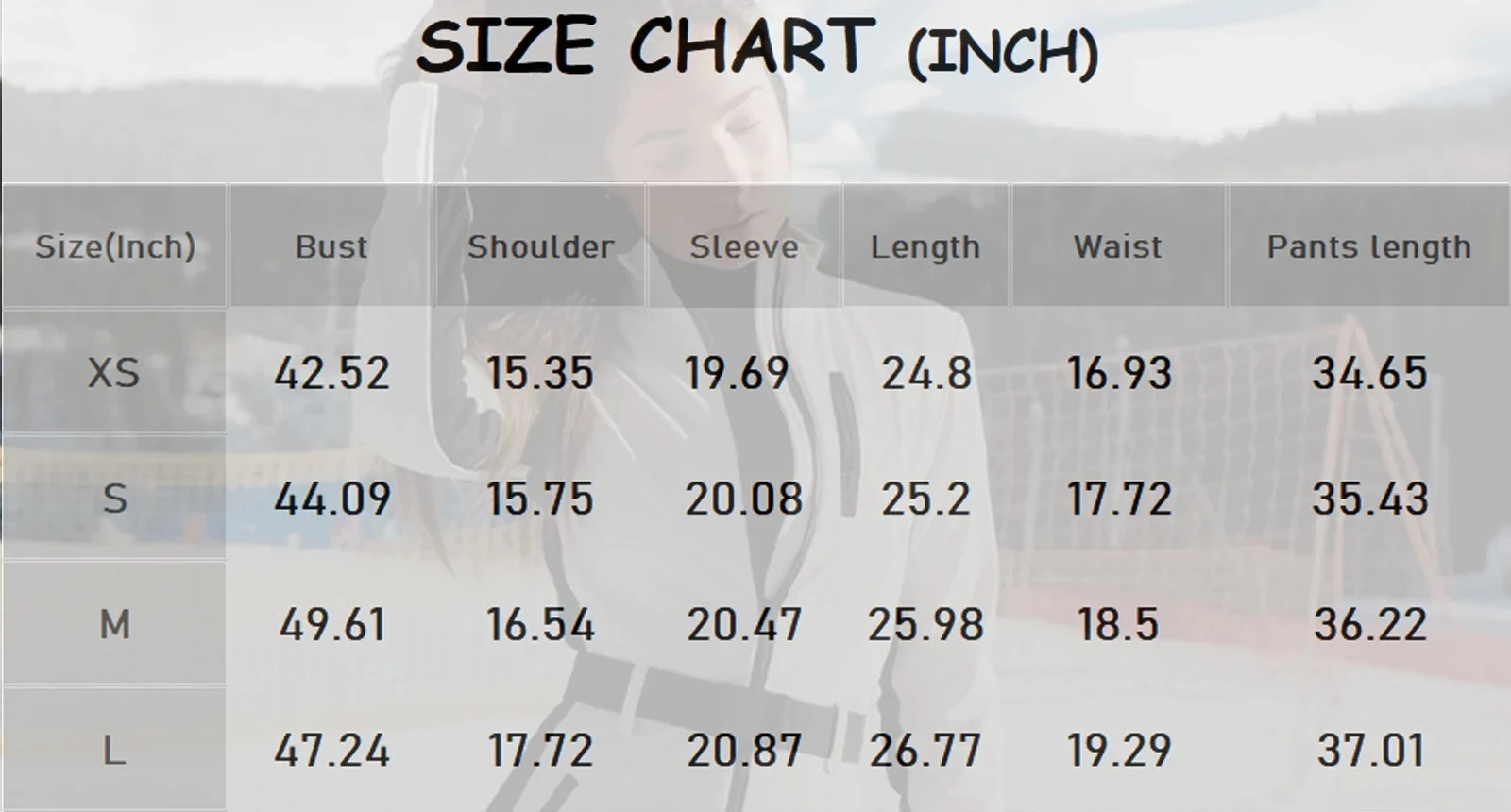
Task: Click the M size row label
Action: tap(114, 624)
